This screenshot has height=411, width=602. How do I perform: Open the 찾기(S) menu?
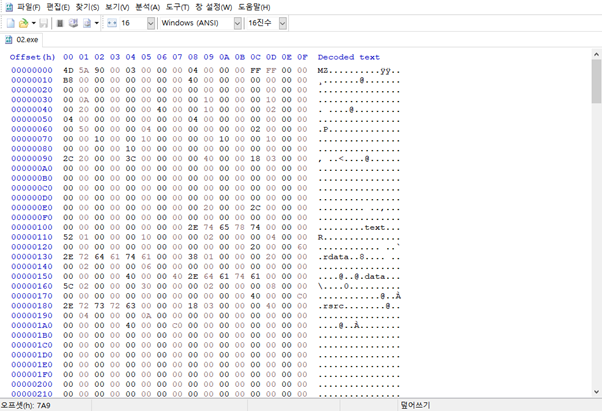coord(87,7)
